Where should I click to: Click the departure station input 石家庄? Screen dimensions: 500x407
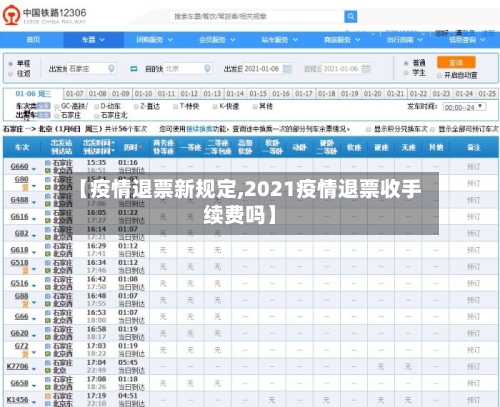(91, 69)
